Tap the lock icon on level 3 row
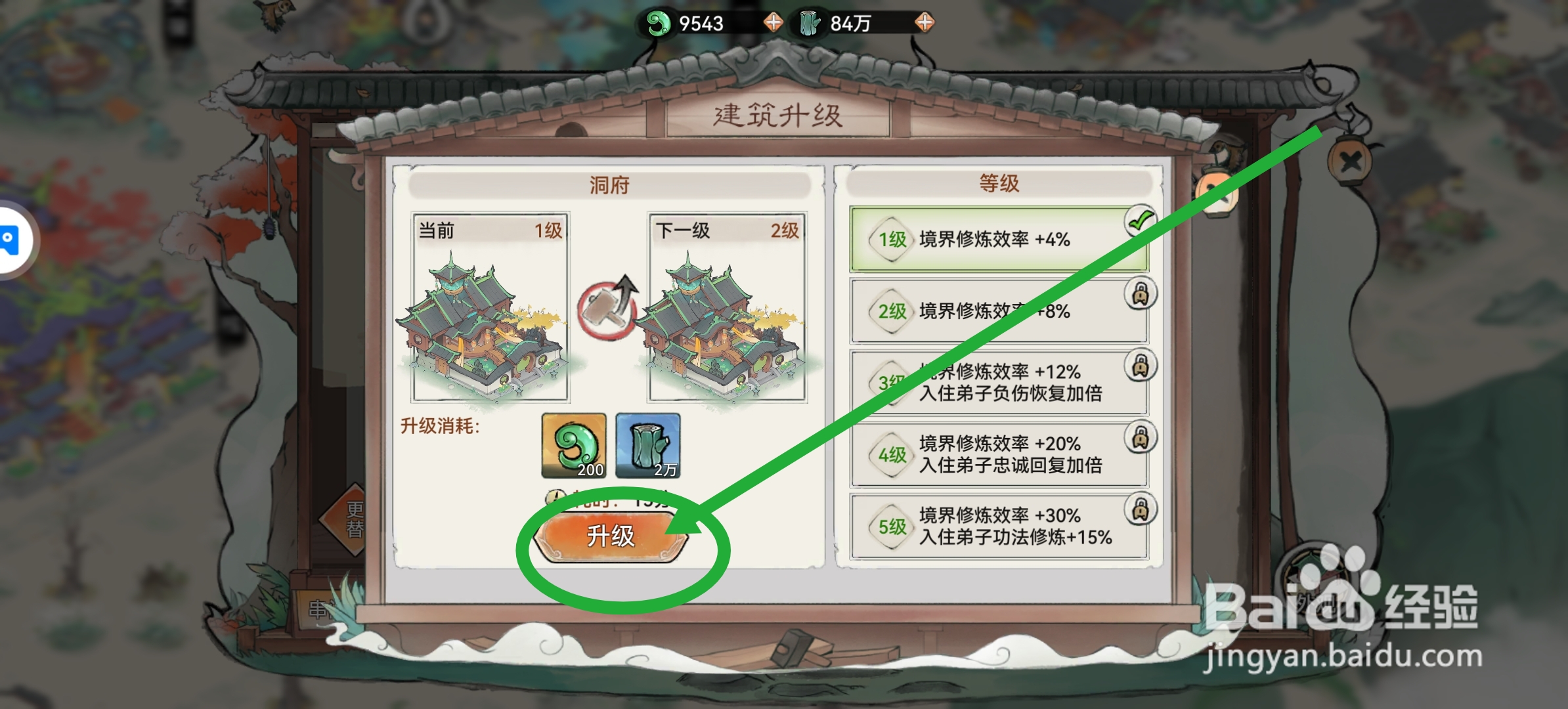Image resolution: width=1568 pixels, height=709 pixels. click(x=1141, y=366)
